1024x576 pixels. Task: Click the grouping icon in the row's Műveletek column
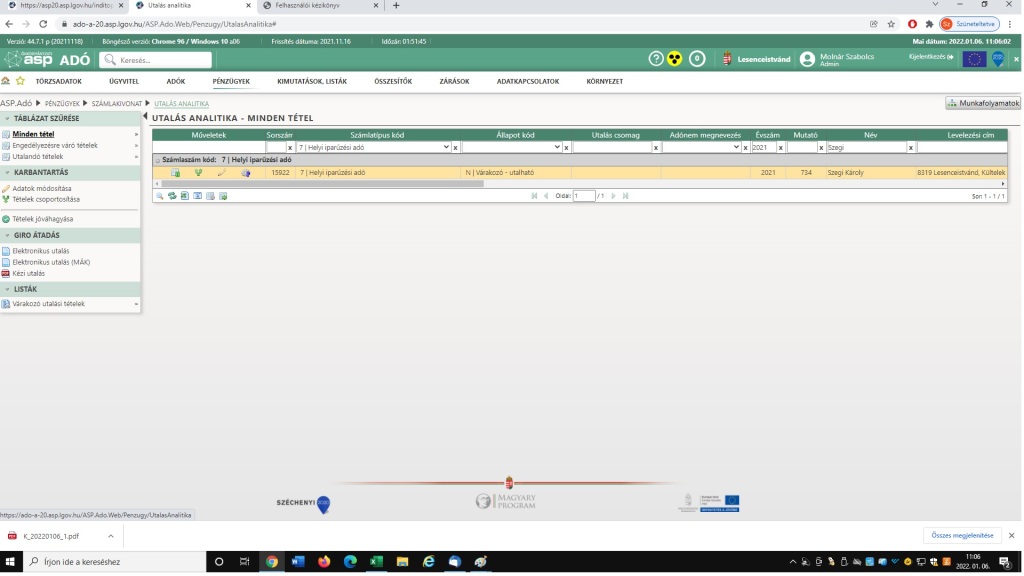point(199,173)
